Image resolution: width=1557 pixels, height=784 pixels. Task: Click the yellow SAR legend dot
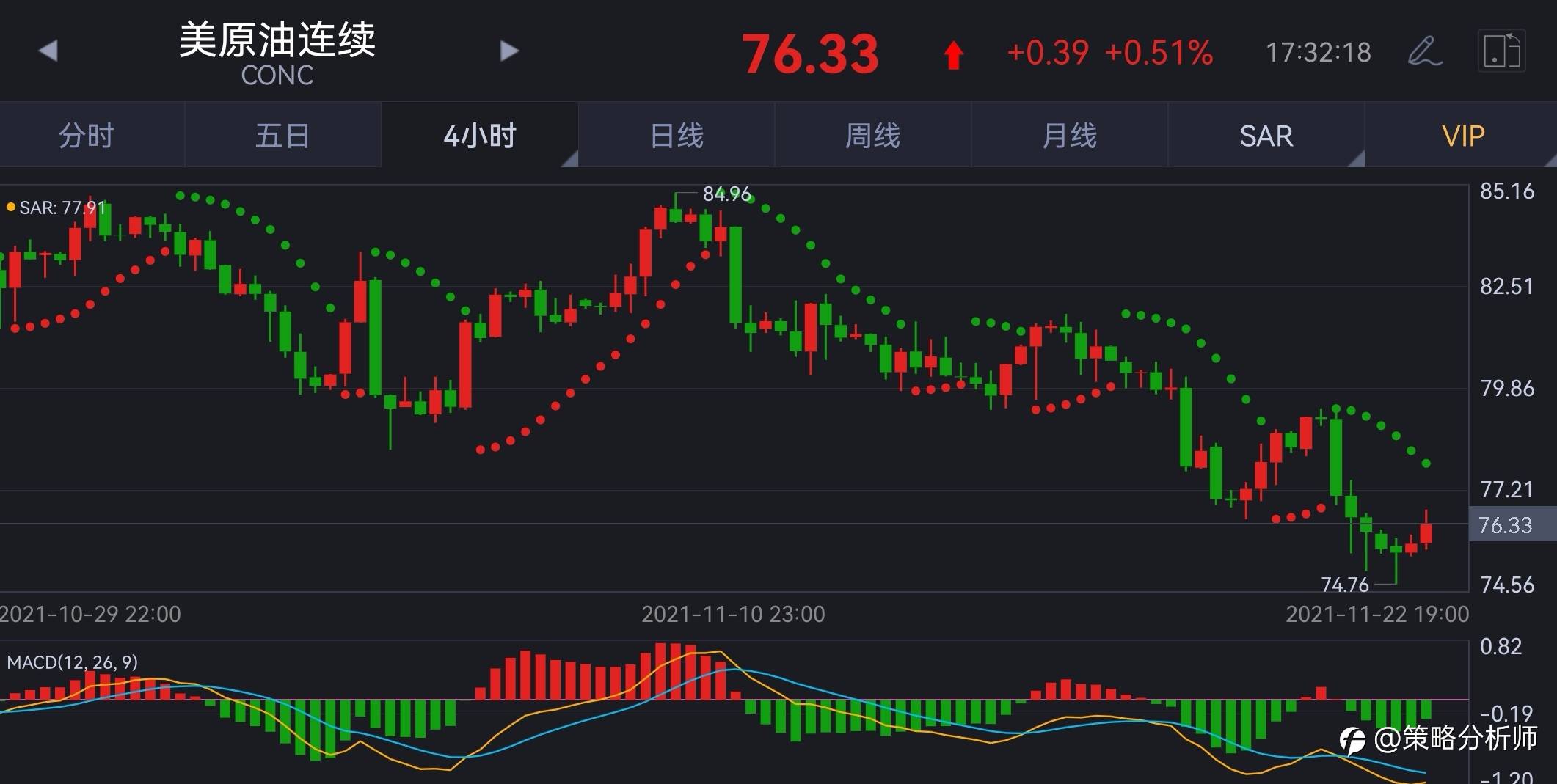10,208
